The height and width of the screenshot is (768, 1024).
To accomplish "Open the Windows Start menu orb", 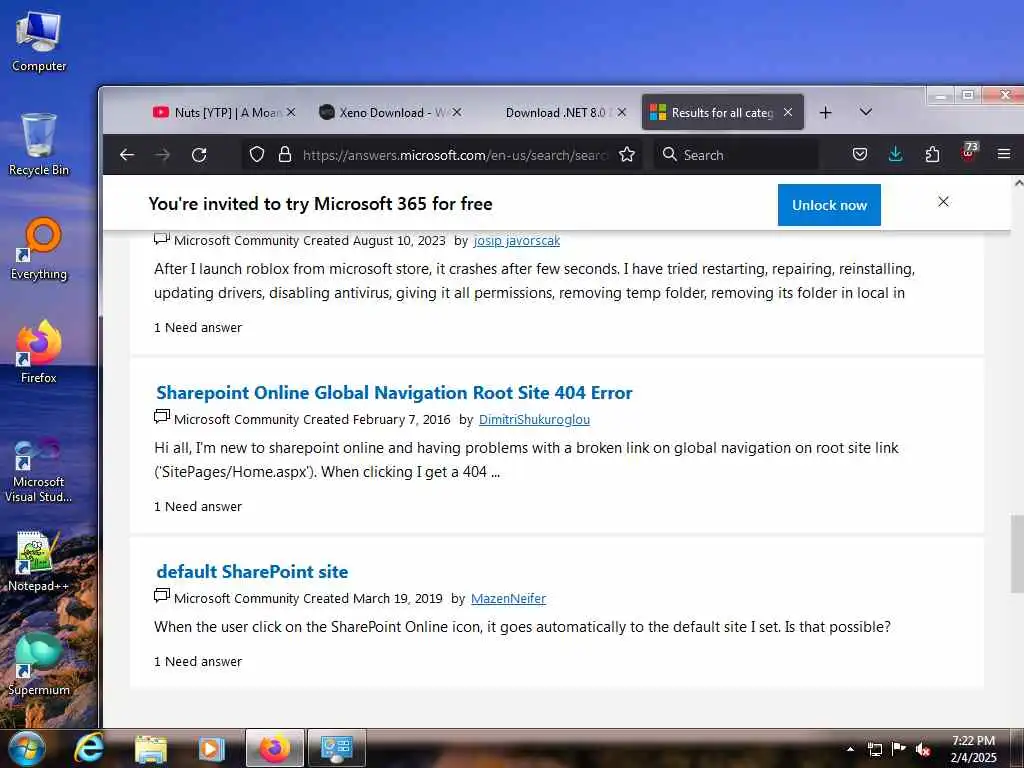I will coord(26,748).
